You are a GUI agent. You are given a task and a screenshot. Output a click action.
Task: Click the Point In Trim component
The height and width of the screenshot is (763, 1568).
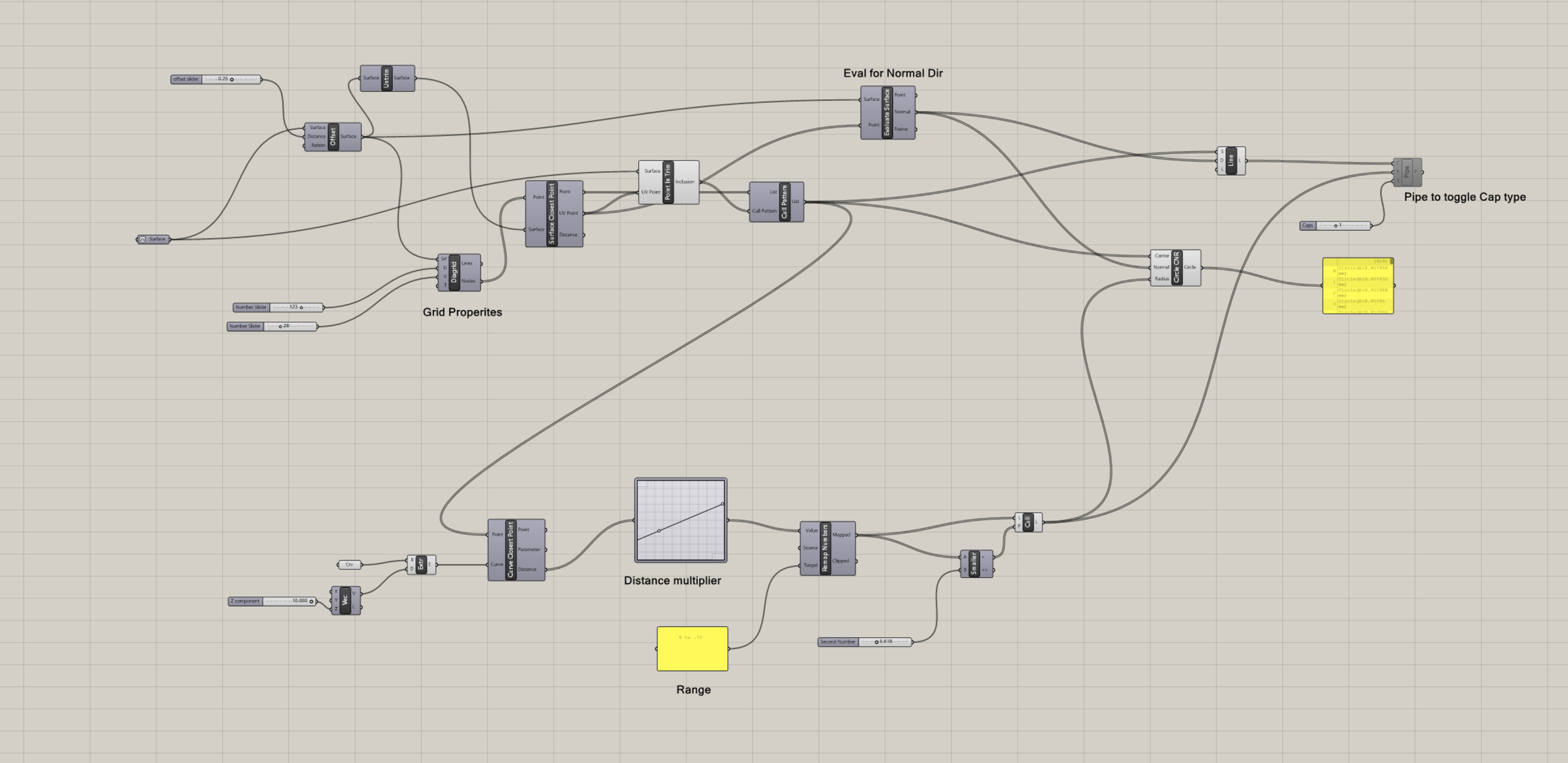(667, 182)
